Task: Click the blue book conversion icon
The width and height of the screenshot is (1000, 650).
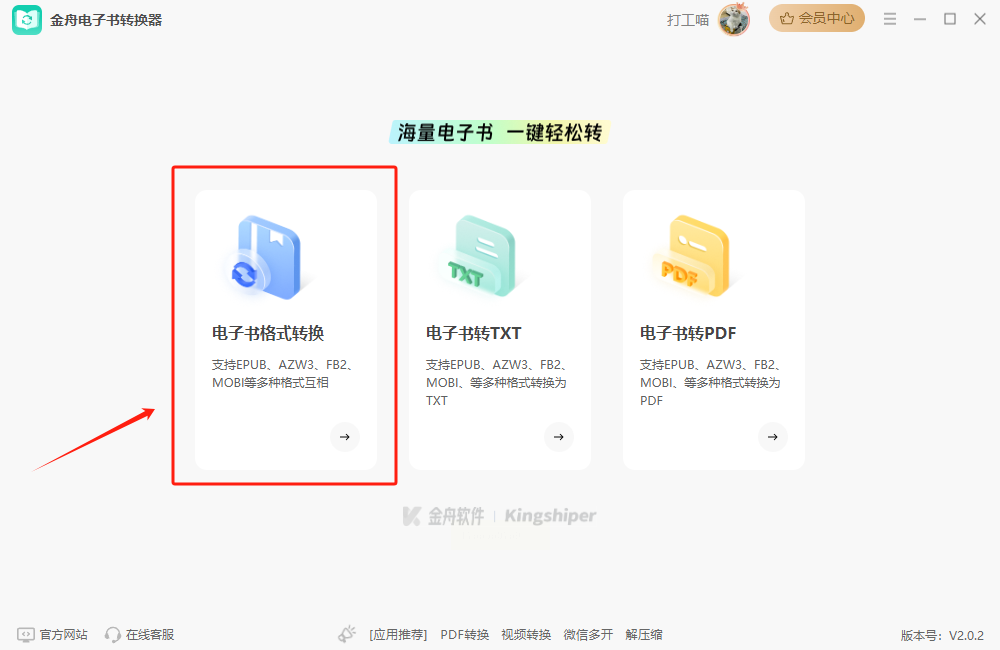Action: tap(267, 258)
